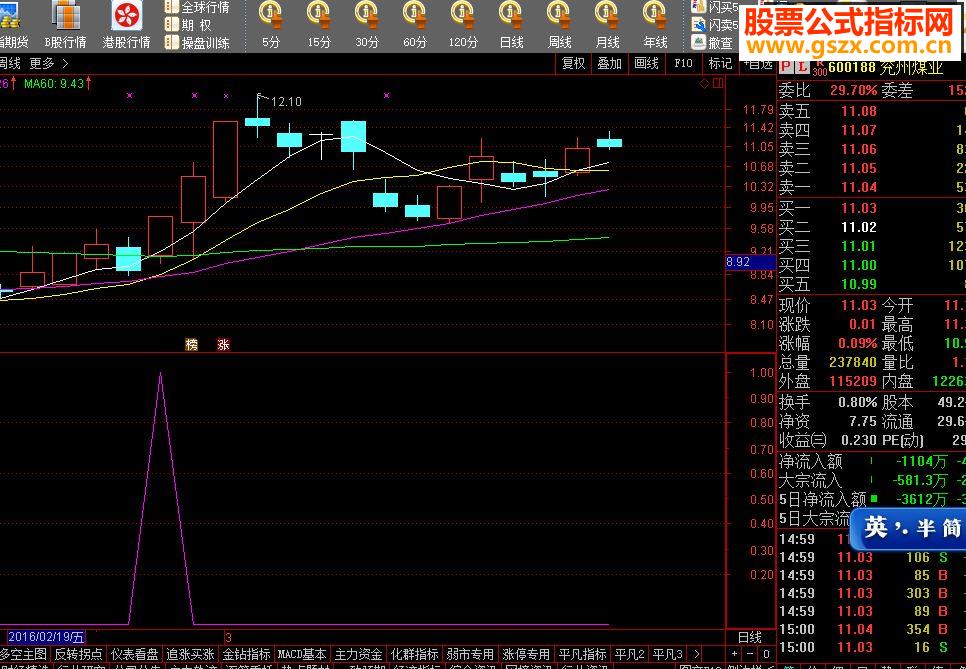Image resolution: width=966 pixels, height=669 pixels.
Task: Open 全球行情 global quotes
Action: pyautogui.click(x=198, y=7)
